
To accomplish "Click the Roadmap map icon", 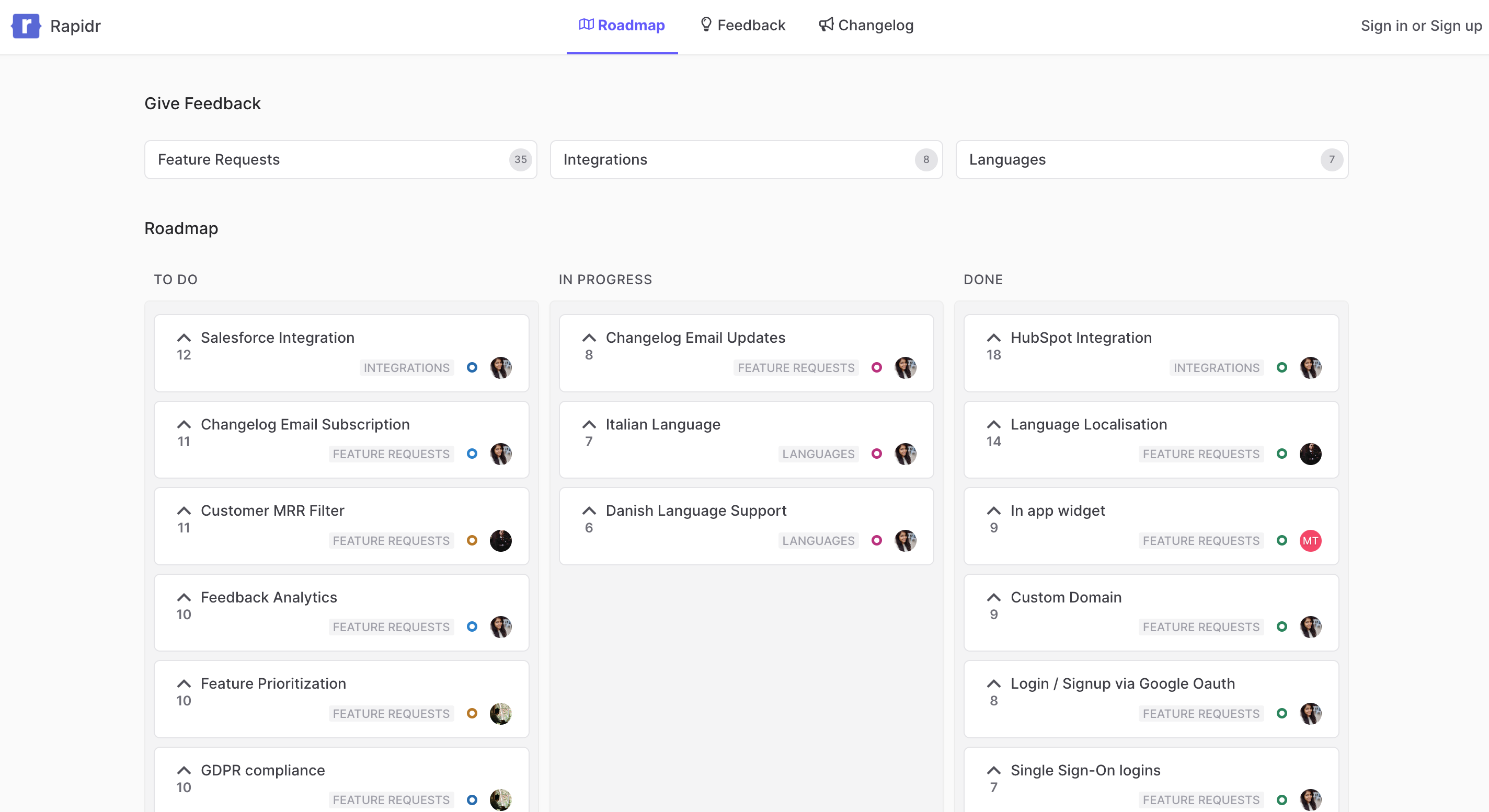I will 586,24.
